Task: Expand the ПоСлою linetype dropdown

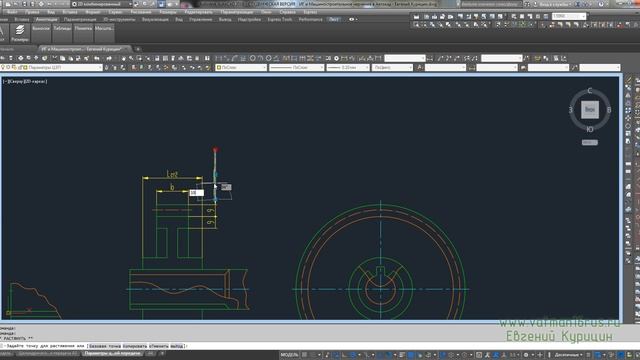Action: point(322,67)
